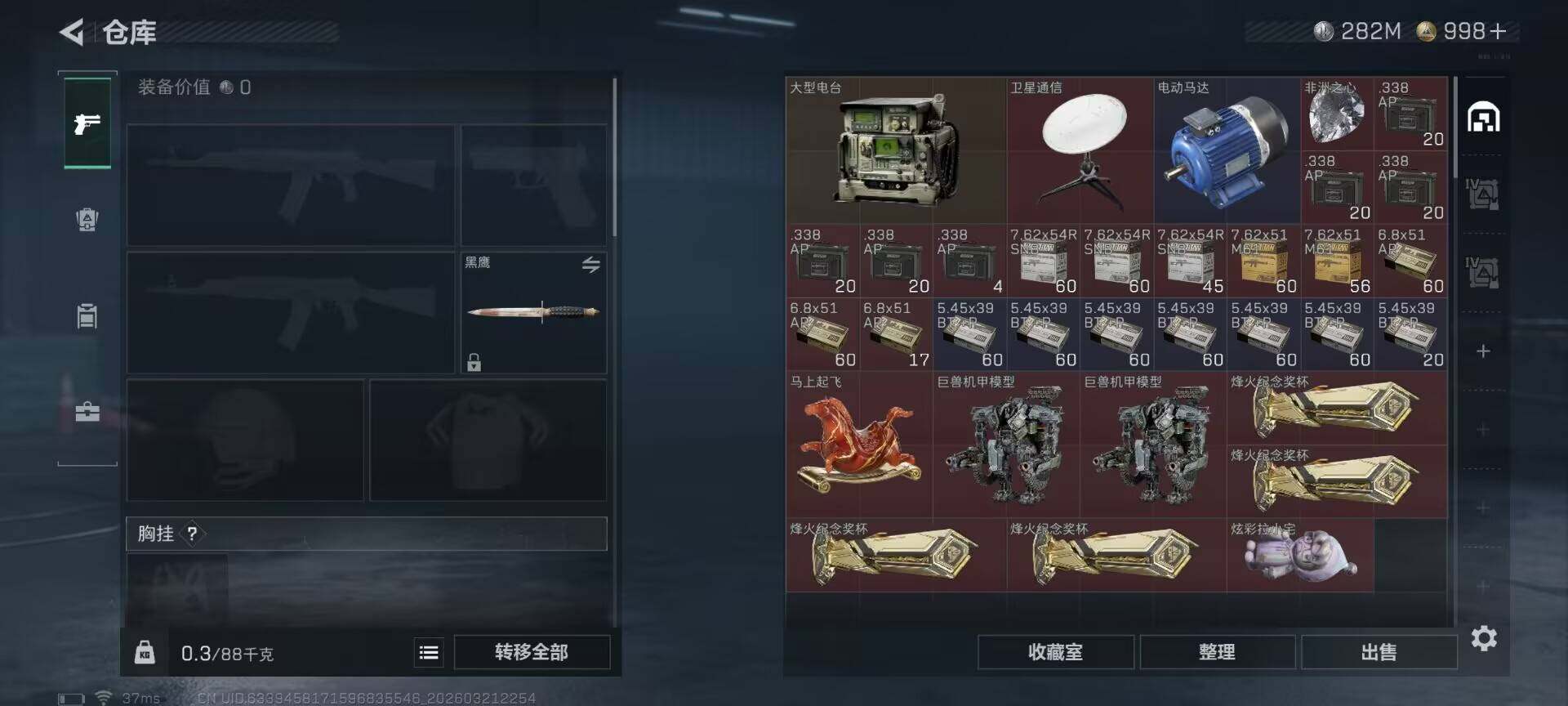Click the 转移全部 transfer all button
Image resolution: width=1568 pixels, height=706 pixels.
coord(532,652)
